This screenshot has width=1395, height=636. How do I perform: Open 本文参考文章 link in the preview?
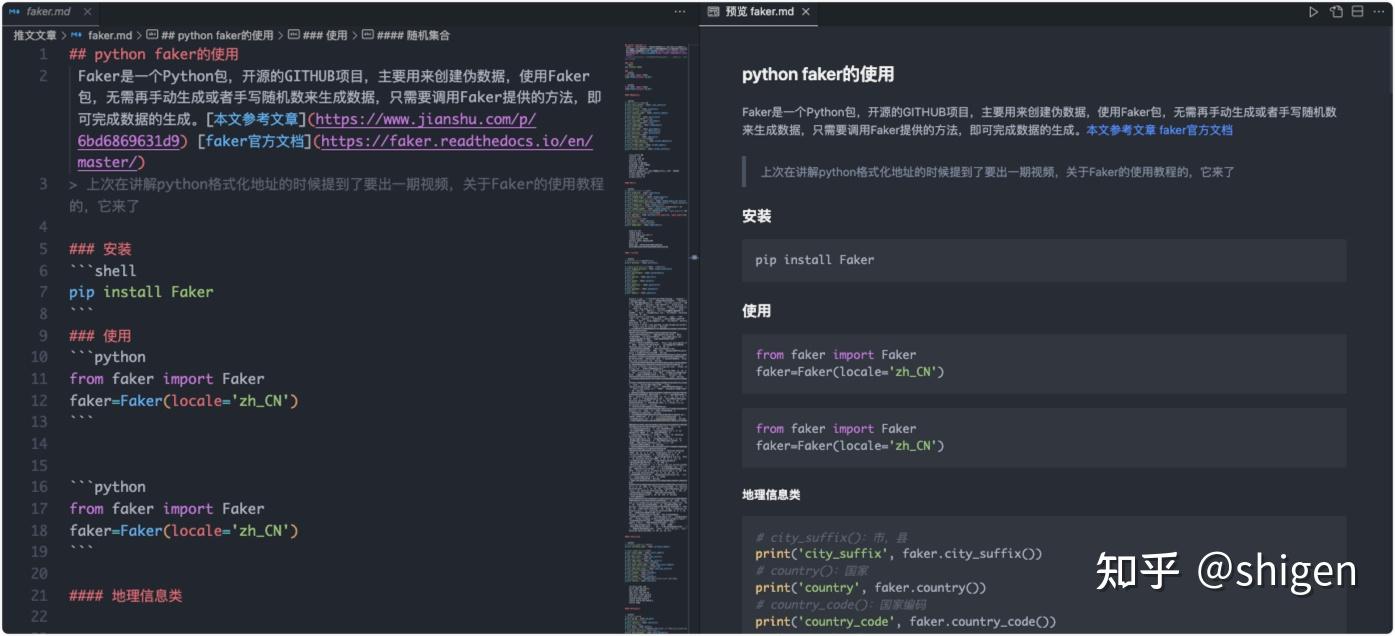tap(1121, 130)
